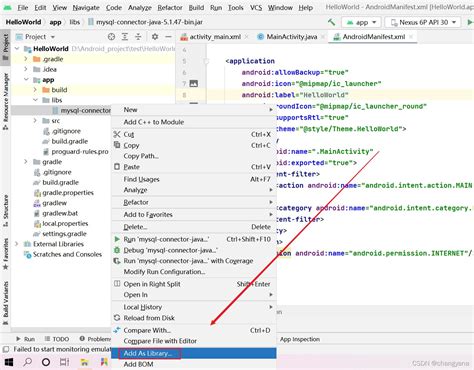
Task: Open the Run tool window button
Action: tap(26, 339)
